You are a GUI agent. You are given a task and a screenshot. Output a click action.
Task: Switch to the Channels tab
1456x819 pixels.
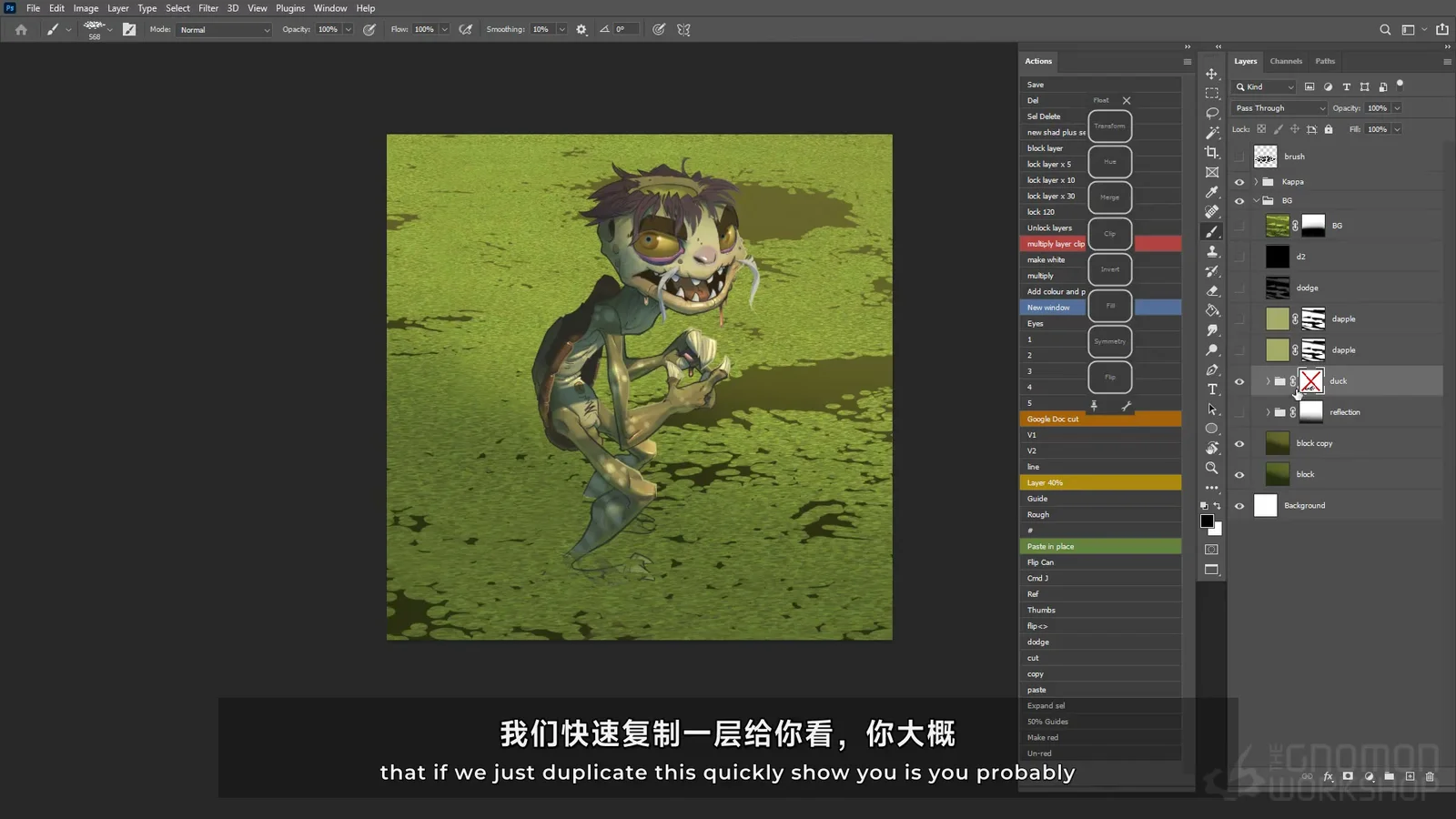[1286, 61]
